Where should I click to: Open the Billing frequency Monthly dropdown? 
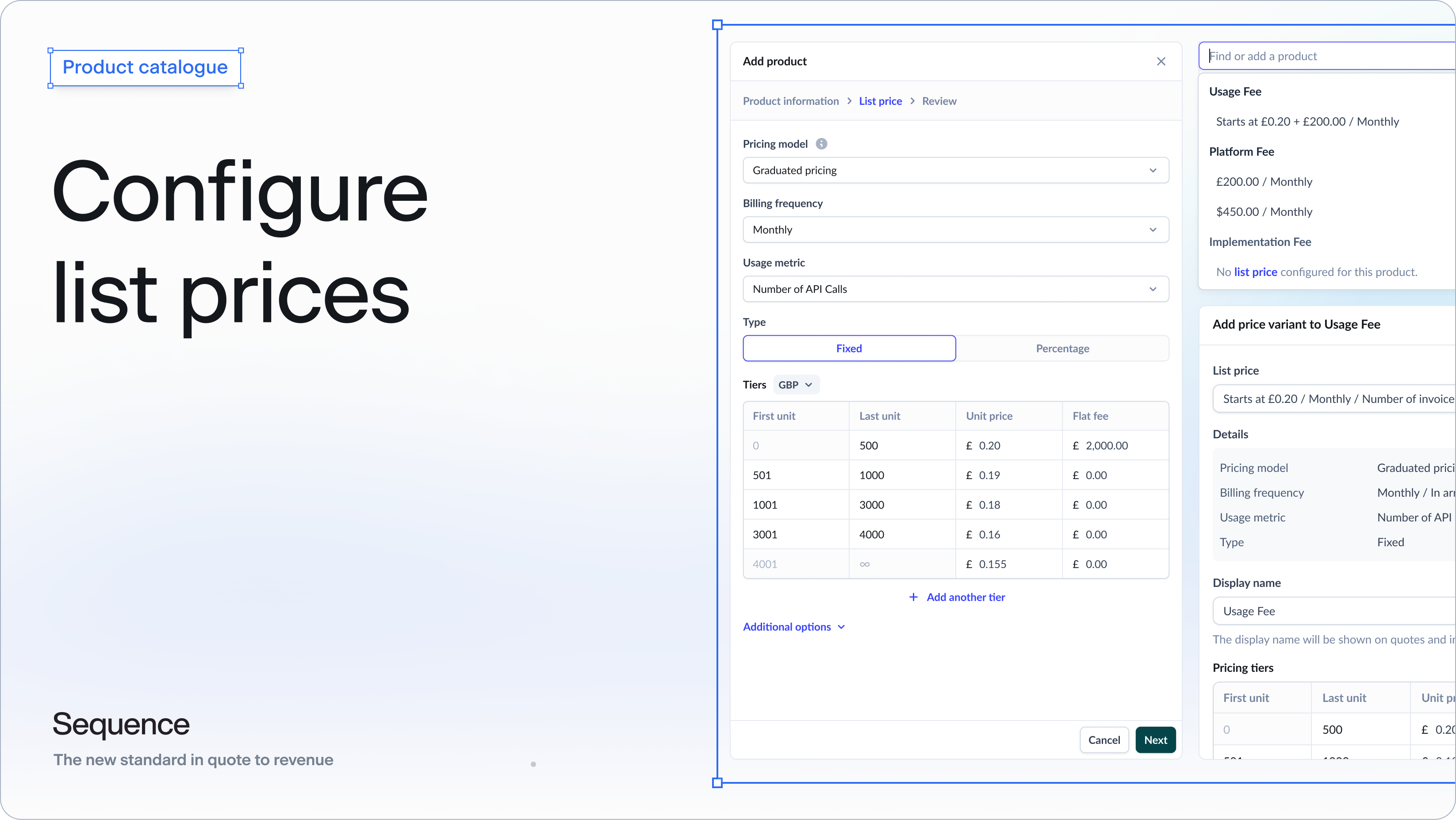click(955, 230)
